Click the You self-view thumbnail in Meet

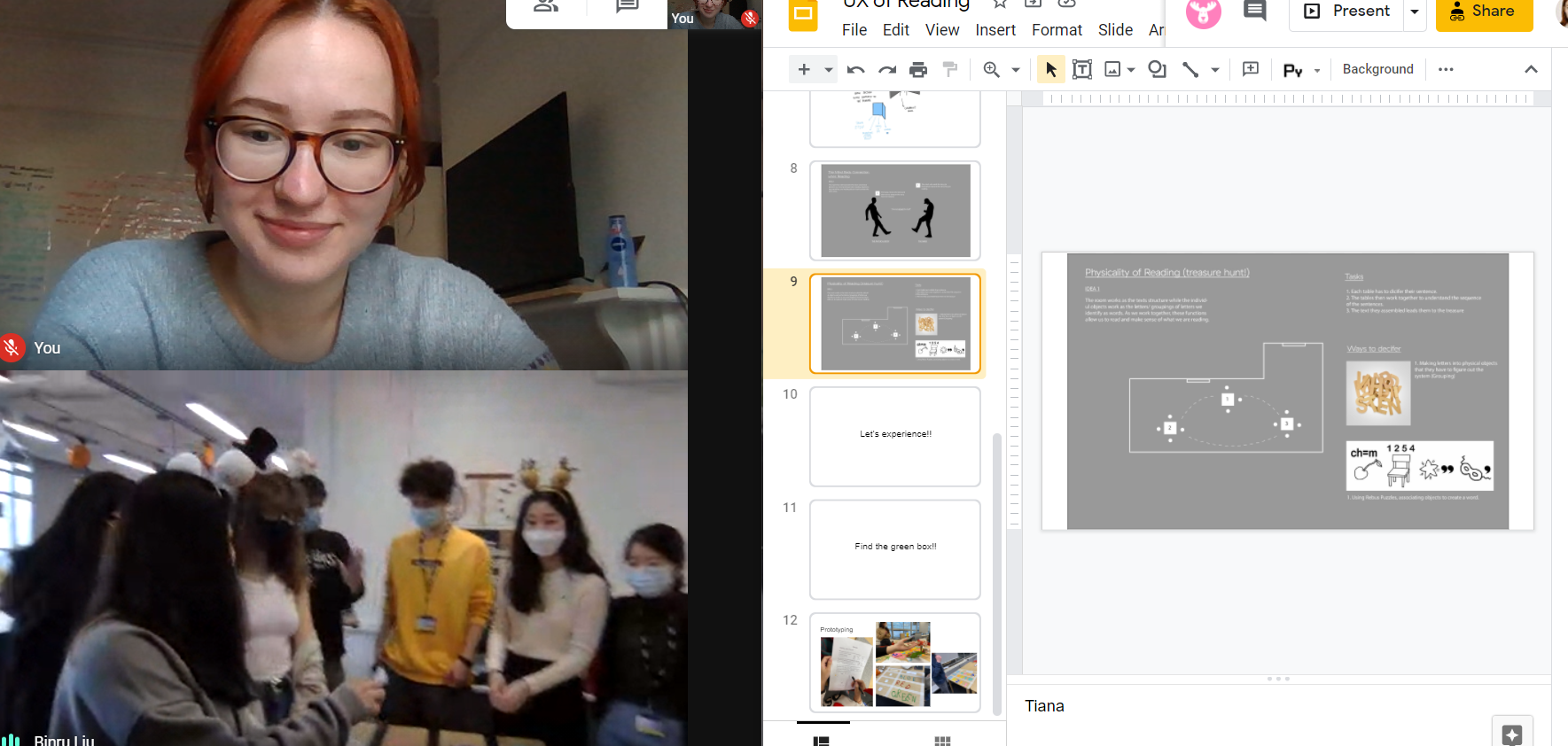[714, 14]
